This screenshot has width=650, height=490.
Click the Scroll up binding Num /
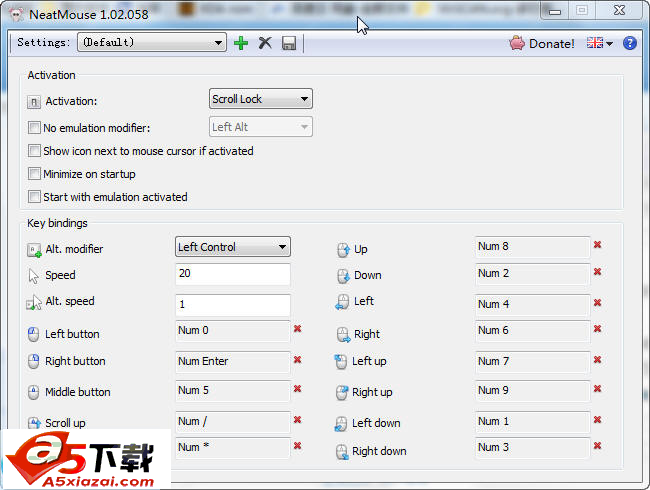233,422
